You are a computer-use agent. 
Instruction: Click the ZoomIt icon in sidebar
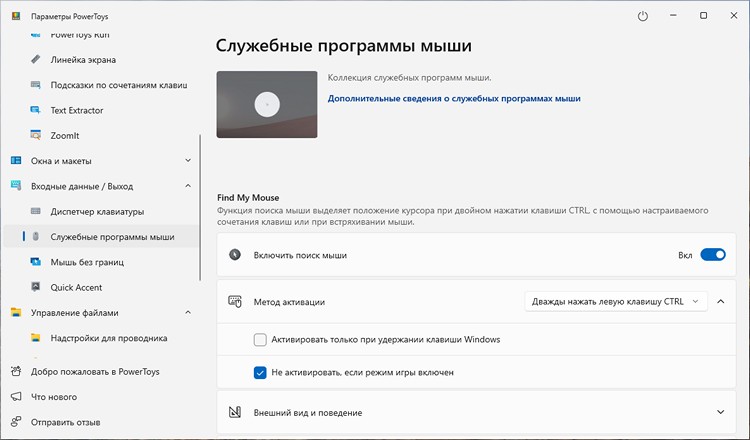35,135
